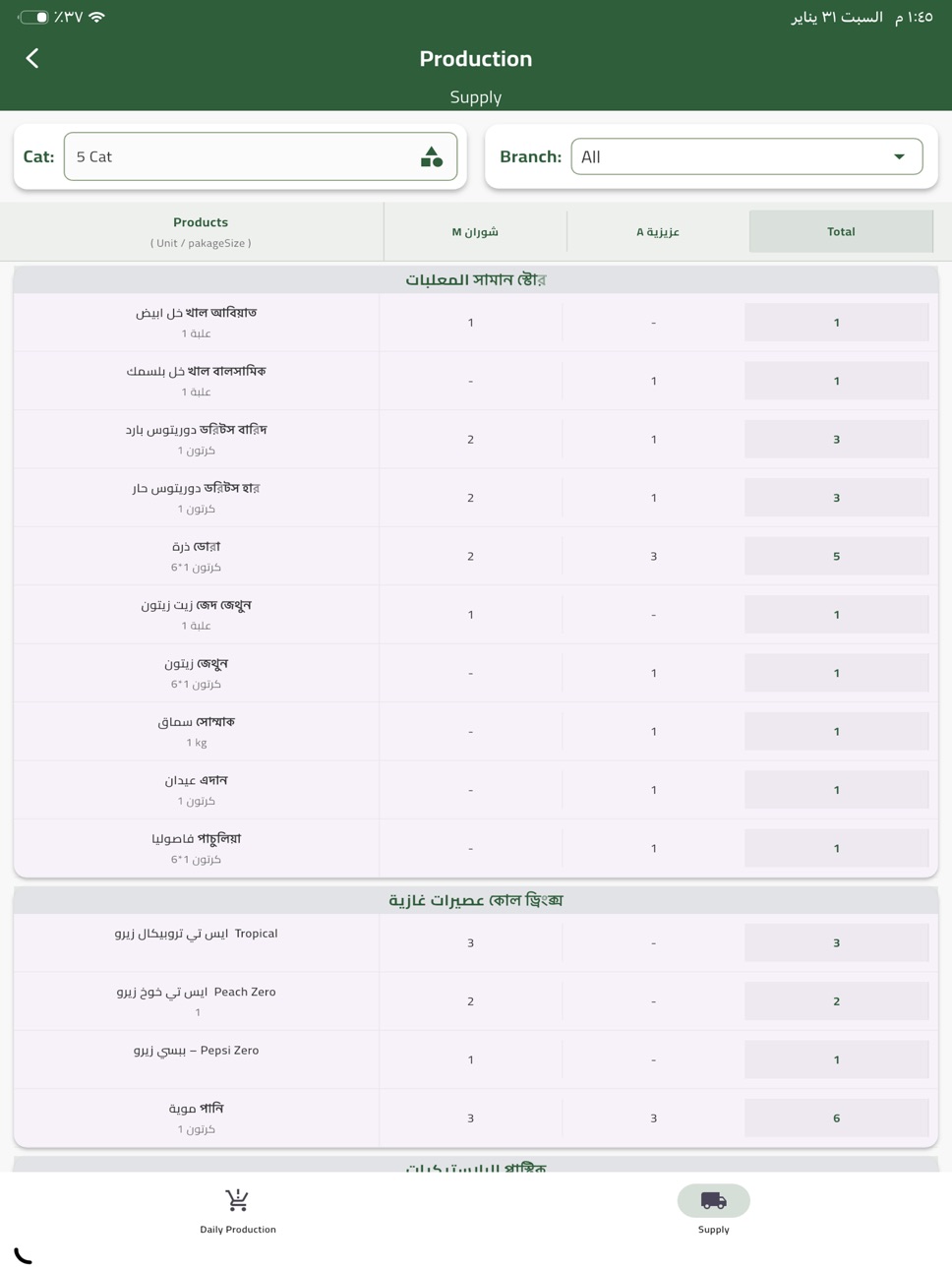Viewport: 952px width, 1269px height.
Task: Select the Peach Zero product row
Action: tap(476, 1001)
